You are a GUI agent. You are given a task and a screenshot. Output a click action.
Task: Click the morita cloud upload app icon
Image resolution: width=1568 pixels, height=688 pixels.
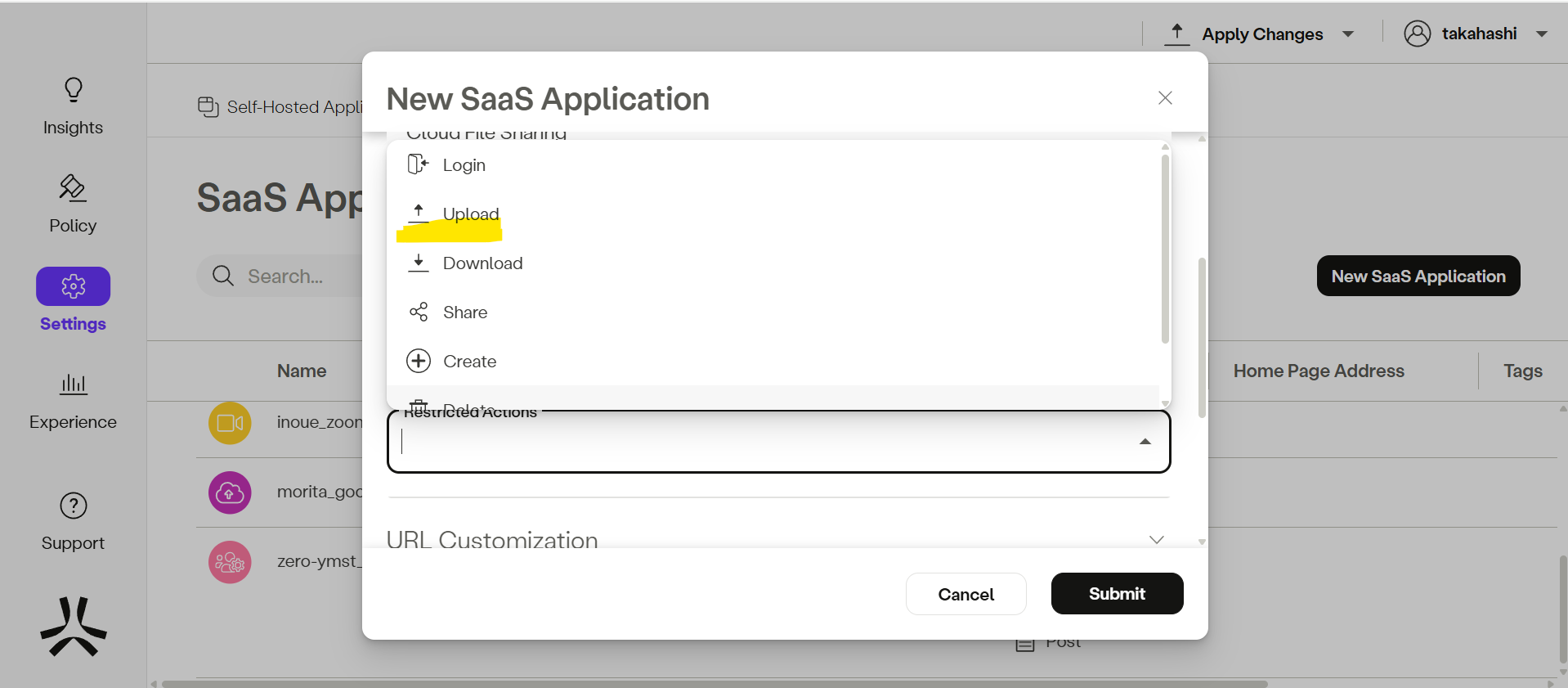pyautogui.click(x=230, y=492)
